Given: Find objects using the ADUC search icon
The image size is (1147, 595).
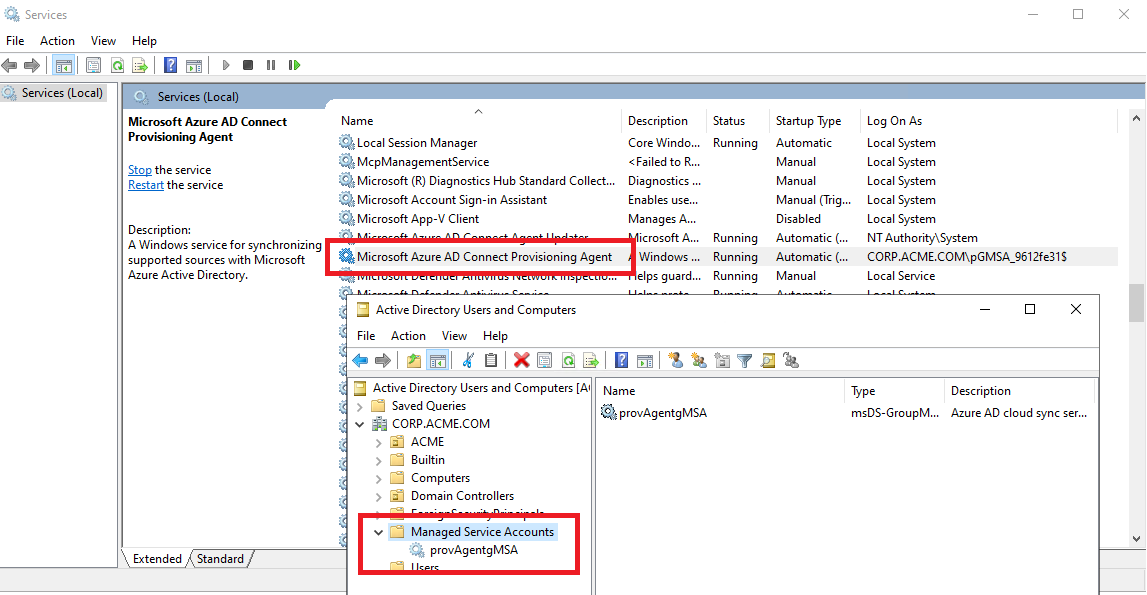Looking at the screenshot, I should 766,360.
